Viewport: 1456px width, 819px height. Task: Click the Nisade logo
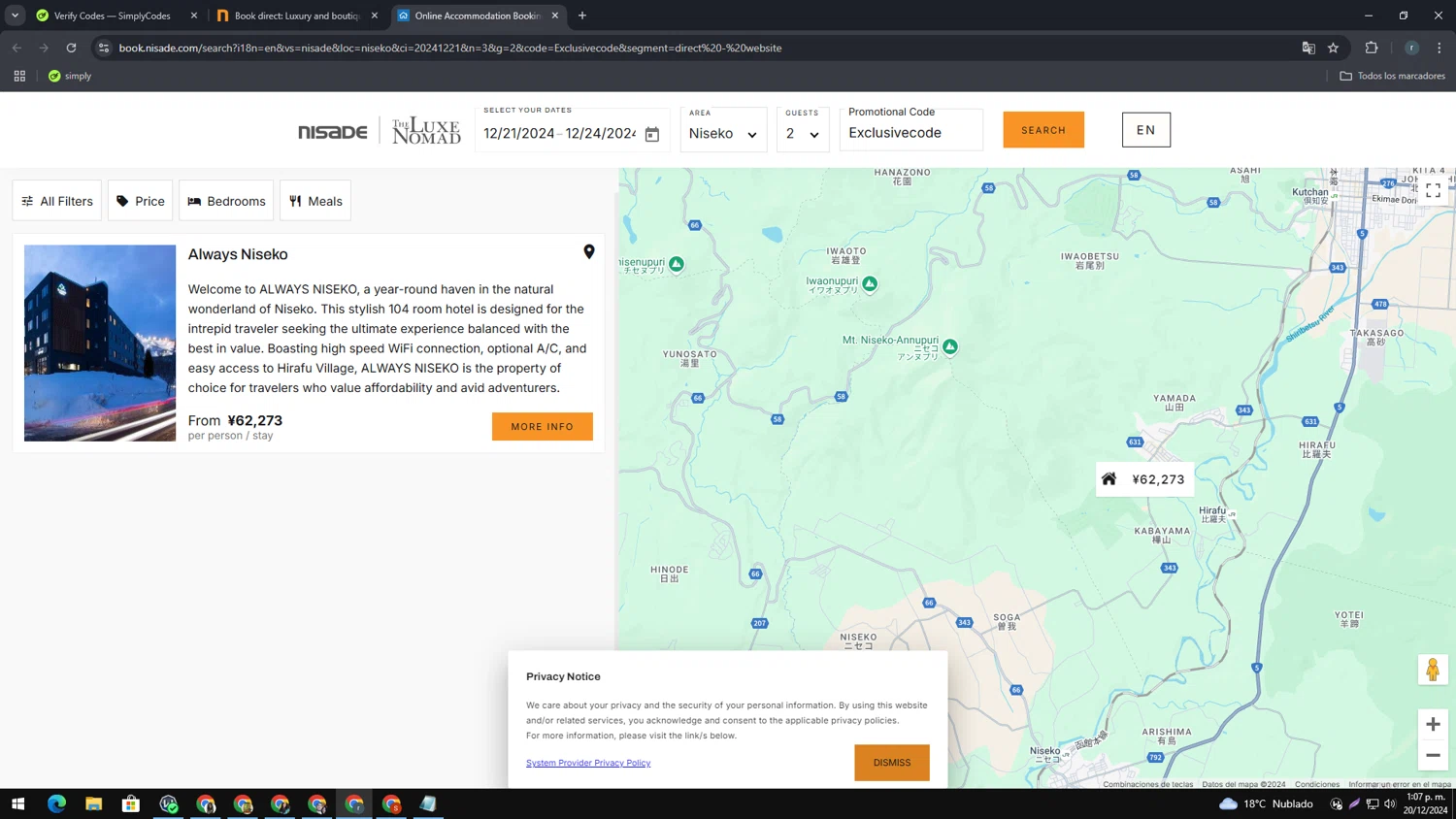[x=333, y=132]
